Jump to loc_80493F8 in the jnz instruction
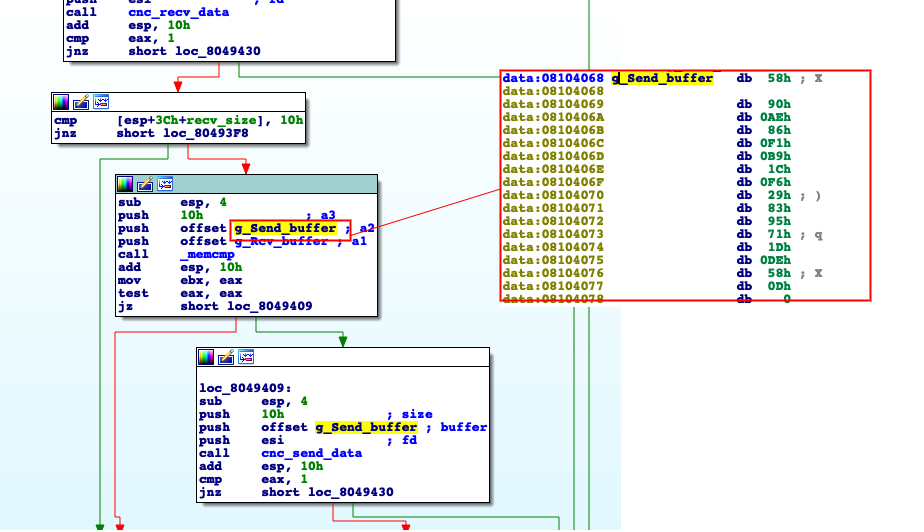This screenshot has width=924, height=532. tap(206, 133)
